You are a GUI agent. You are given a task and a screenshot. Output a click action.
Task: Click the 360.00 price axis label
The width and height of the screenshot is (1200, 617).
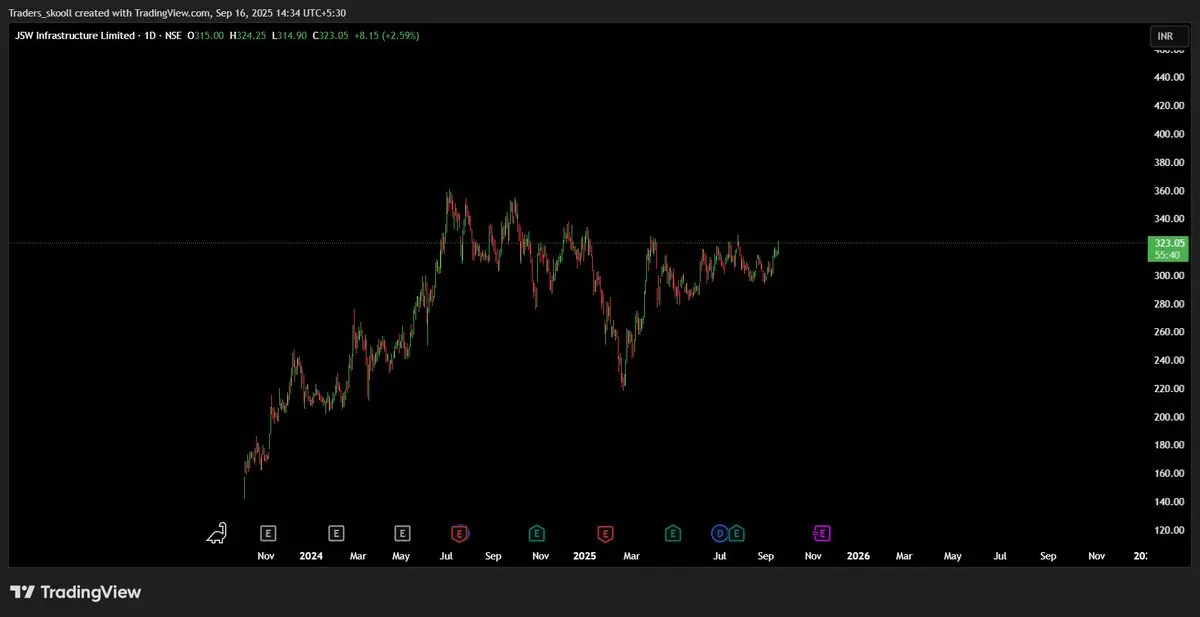pyautogui.click(x=1169, y=190)
